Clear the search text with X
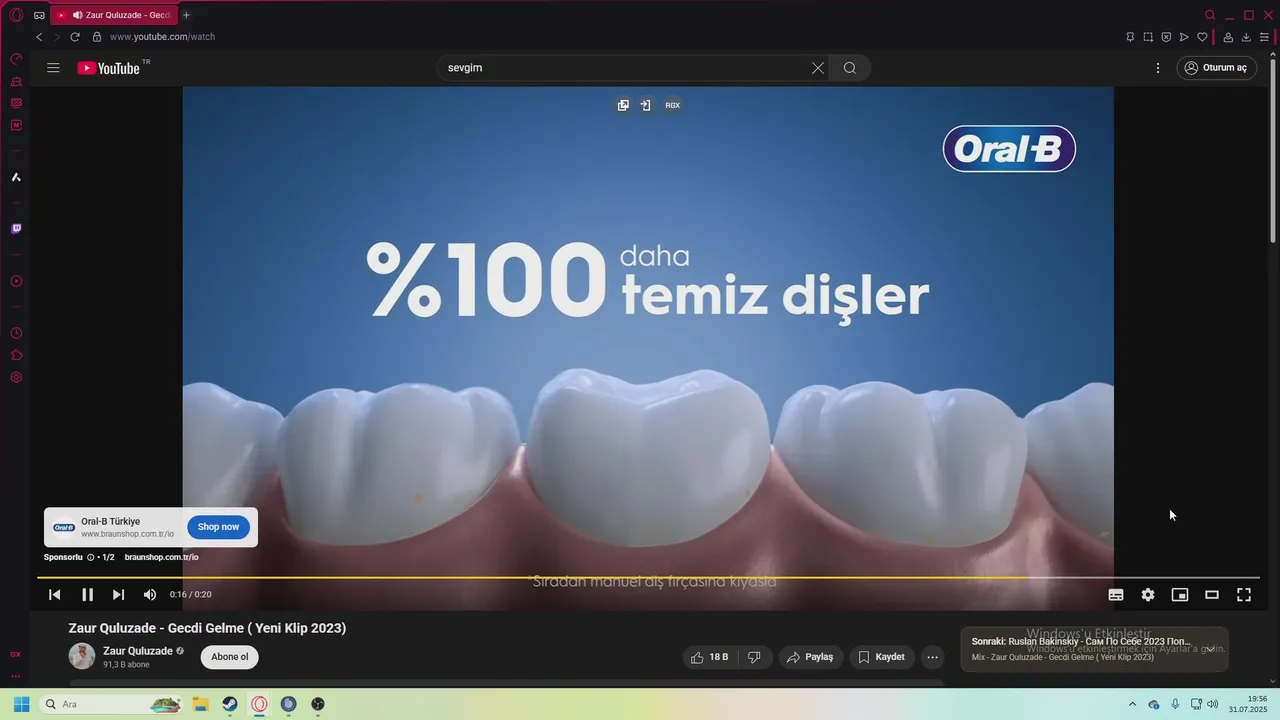1280x720 pixels. (x=818, y=68)
